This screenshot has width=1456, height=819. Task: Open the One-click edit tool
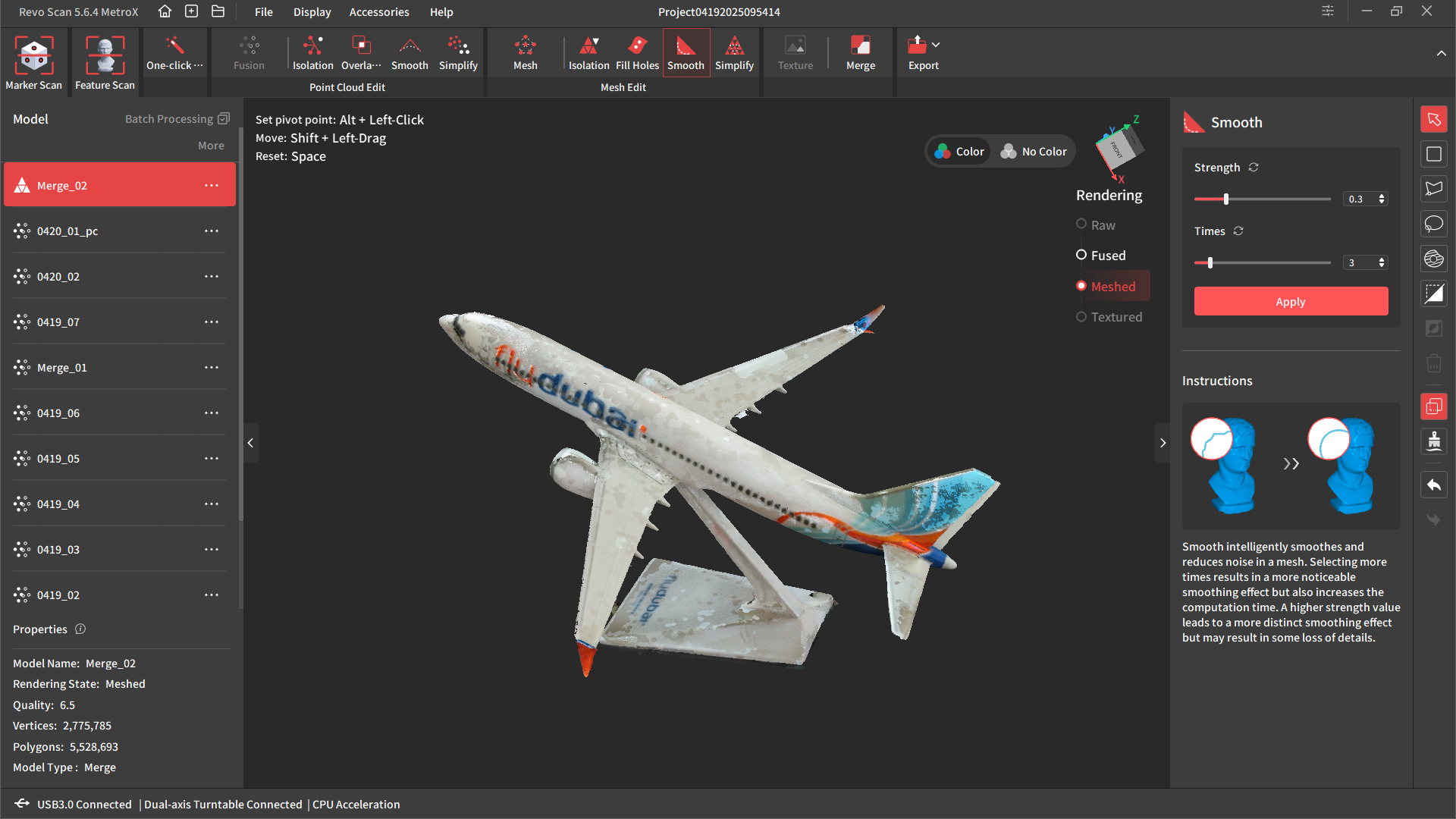pos(175,52)
